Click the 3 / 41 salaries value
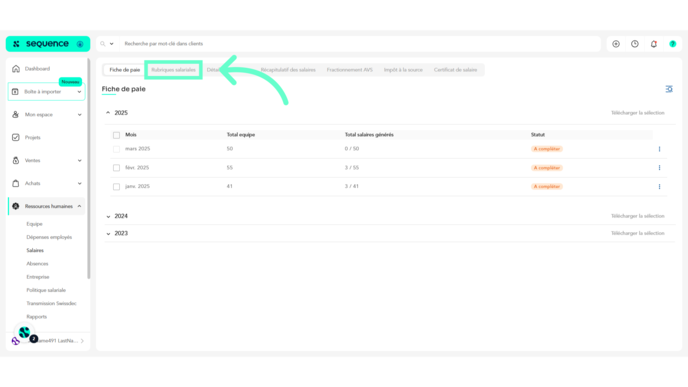The height and width of the screenshot is (387, 688). click(351, 186)
